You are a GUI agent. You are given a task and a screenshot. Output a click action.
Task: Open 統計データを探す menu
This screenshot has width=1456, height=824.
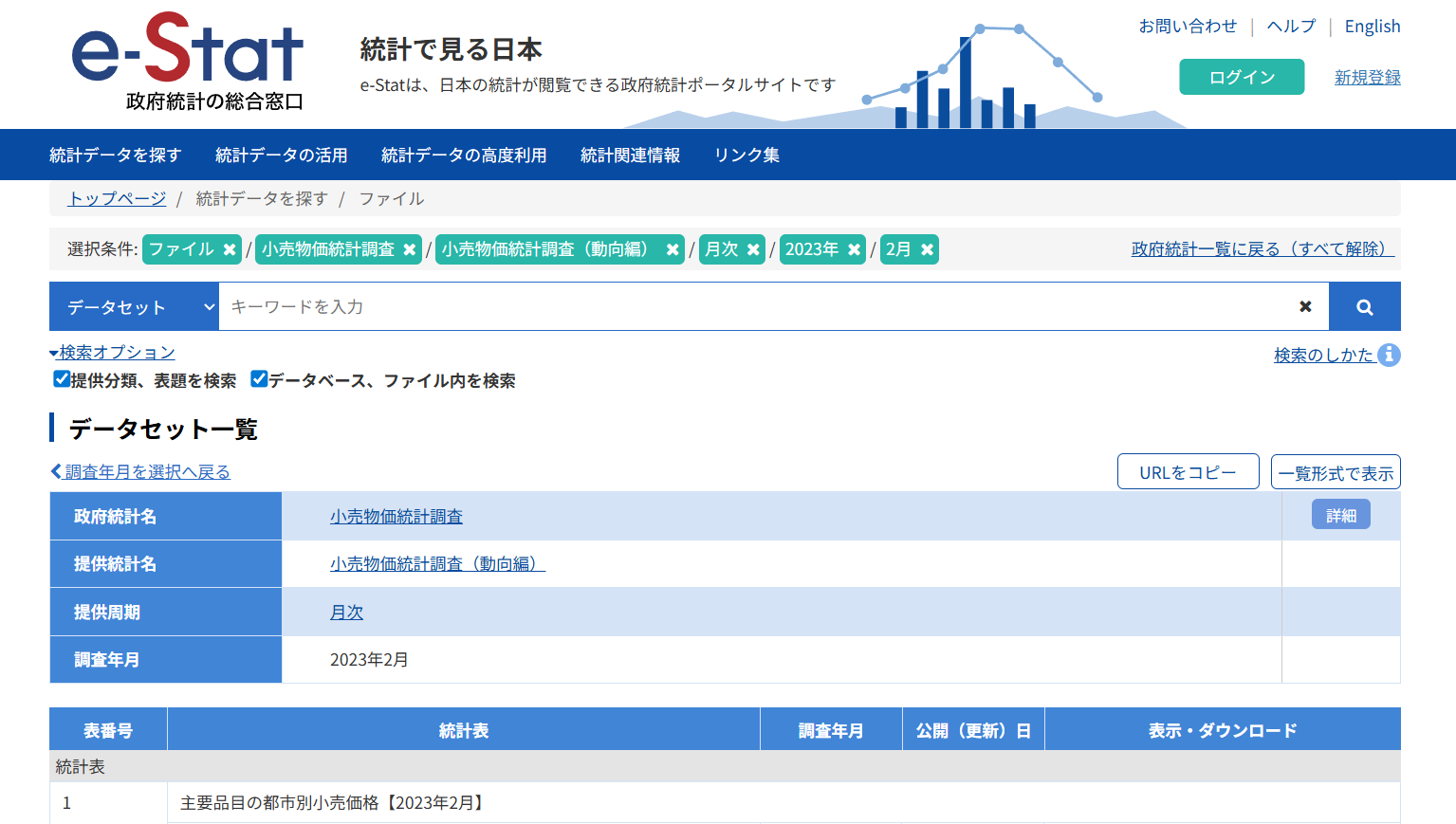[115, 155]
